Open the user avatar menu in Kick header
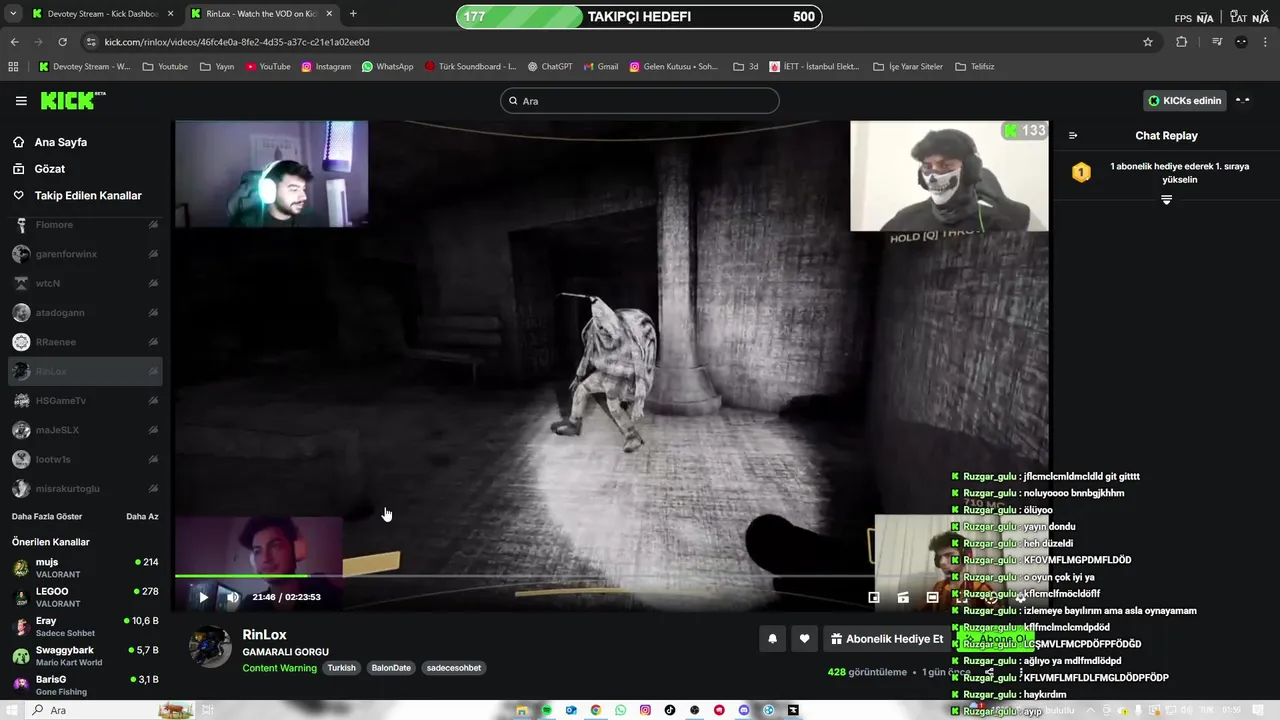This screenshot has height=720, width=1280. 1243,101
